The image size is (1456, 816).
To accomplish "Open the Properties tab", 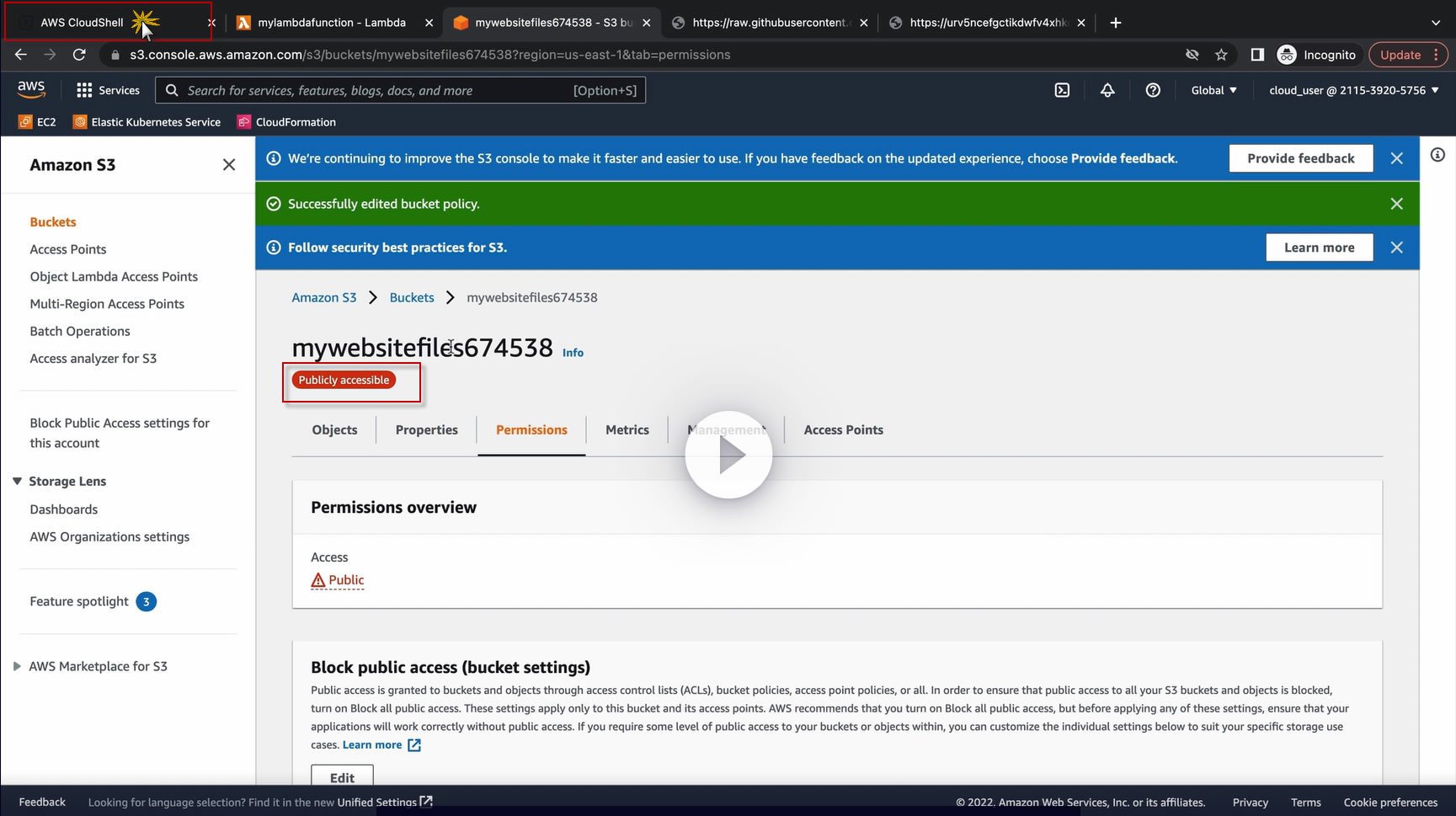I will click(427, 429).
